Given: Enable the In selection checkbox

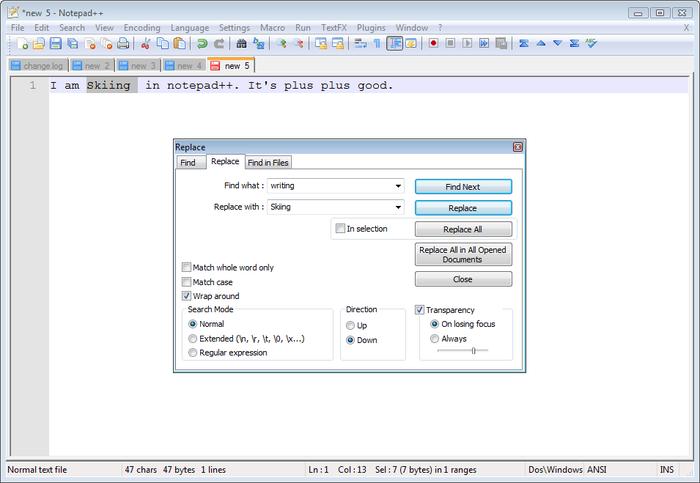Looking at the screenshot, I should 340,229.
